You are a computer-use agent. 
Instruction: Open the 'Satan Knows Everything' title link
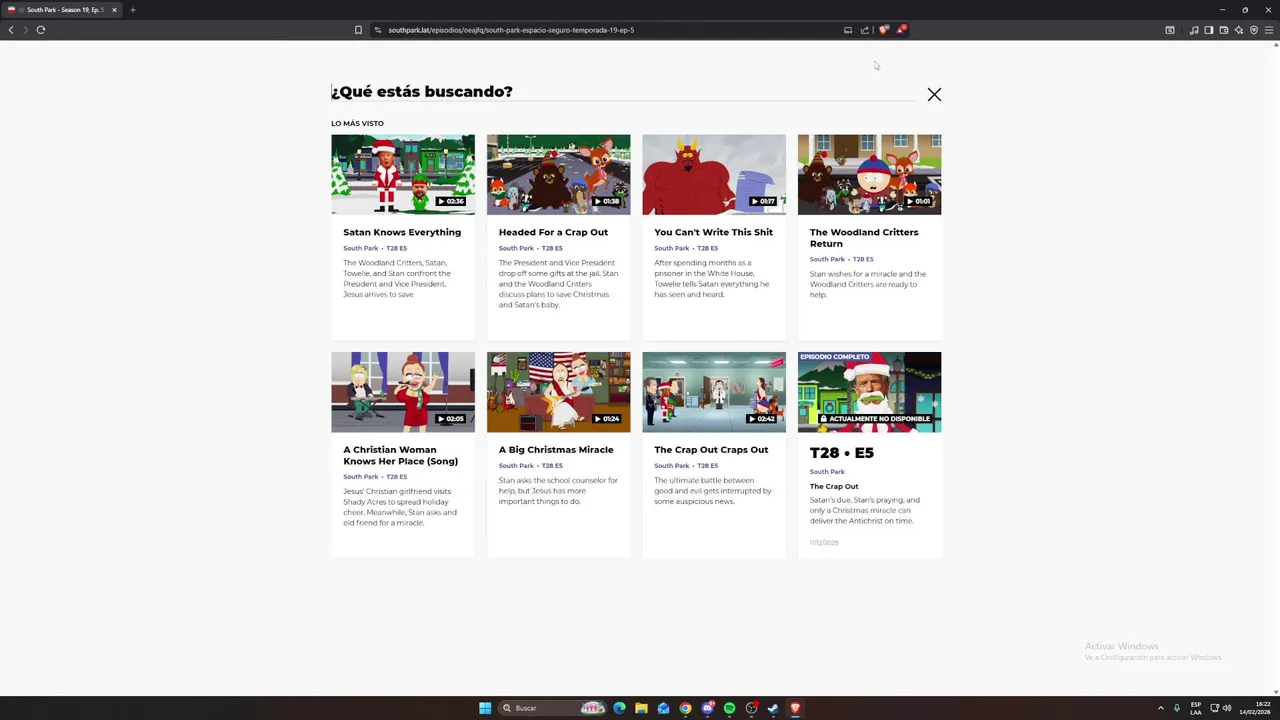click(402, 232)
